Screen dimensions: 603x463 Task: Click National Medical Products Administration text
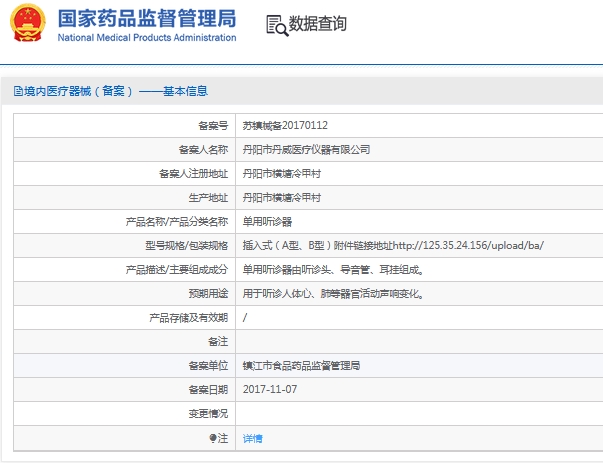coord(147,38)
